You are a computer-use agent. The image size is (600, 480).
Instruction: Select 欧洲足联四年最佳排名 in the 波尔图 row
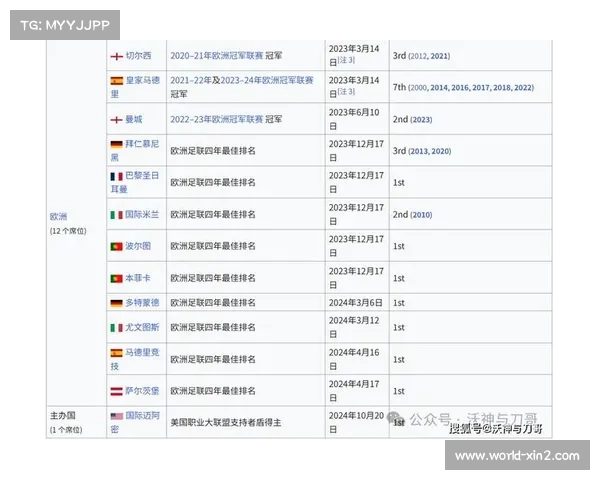tap(213, 246)
